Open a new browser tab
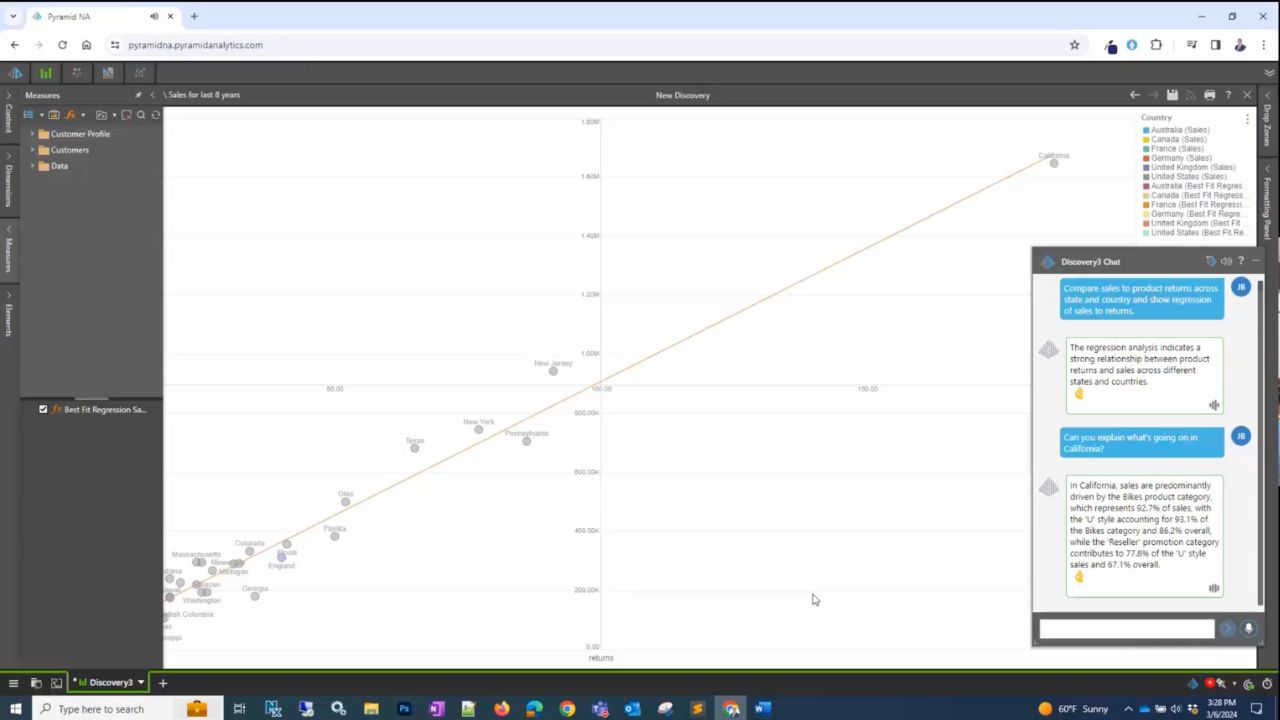1280x720 pixels. pyautogui.click(x=194, y=16)
